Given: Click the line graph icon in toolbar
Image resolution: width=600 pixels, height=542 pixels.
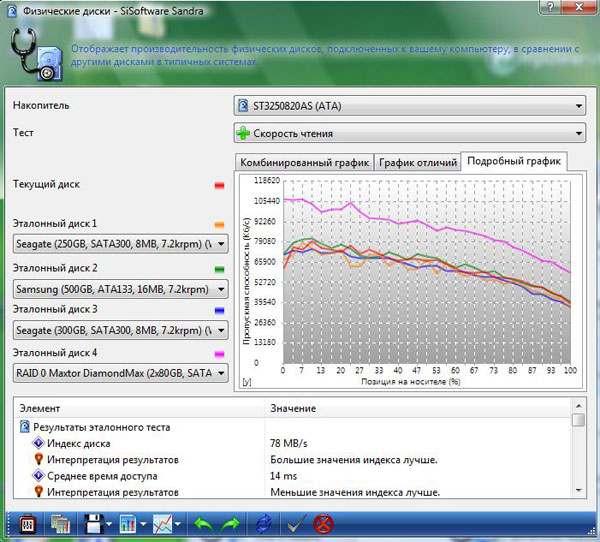Looking at the screenshot, I should (162, 524).
